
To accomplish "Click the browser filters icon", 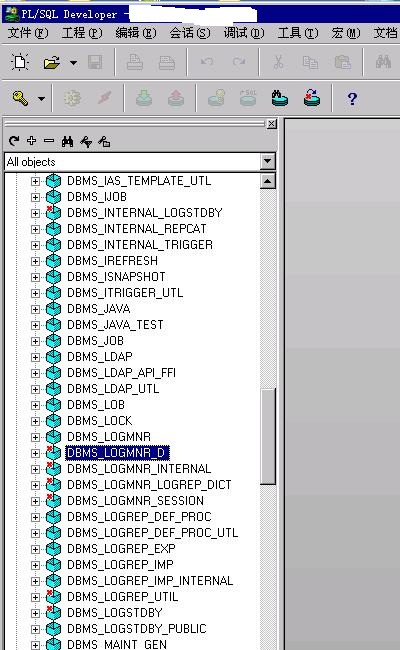I will tap(86, 142).
